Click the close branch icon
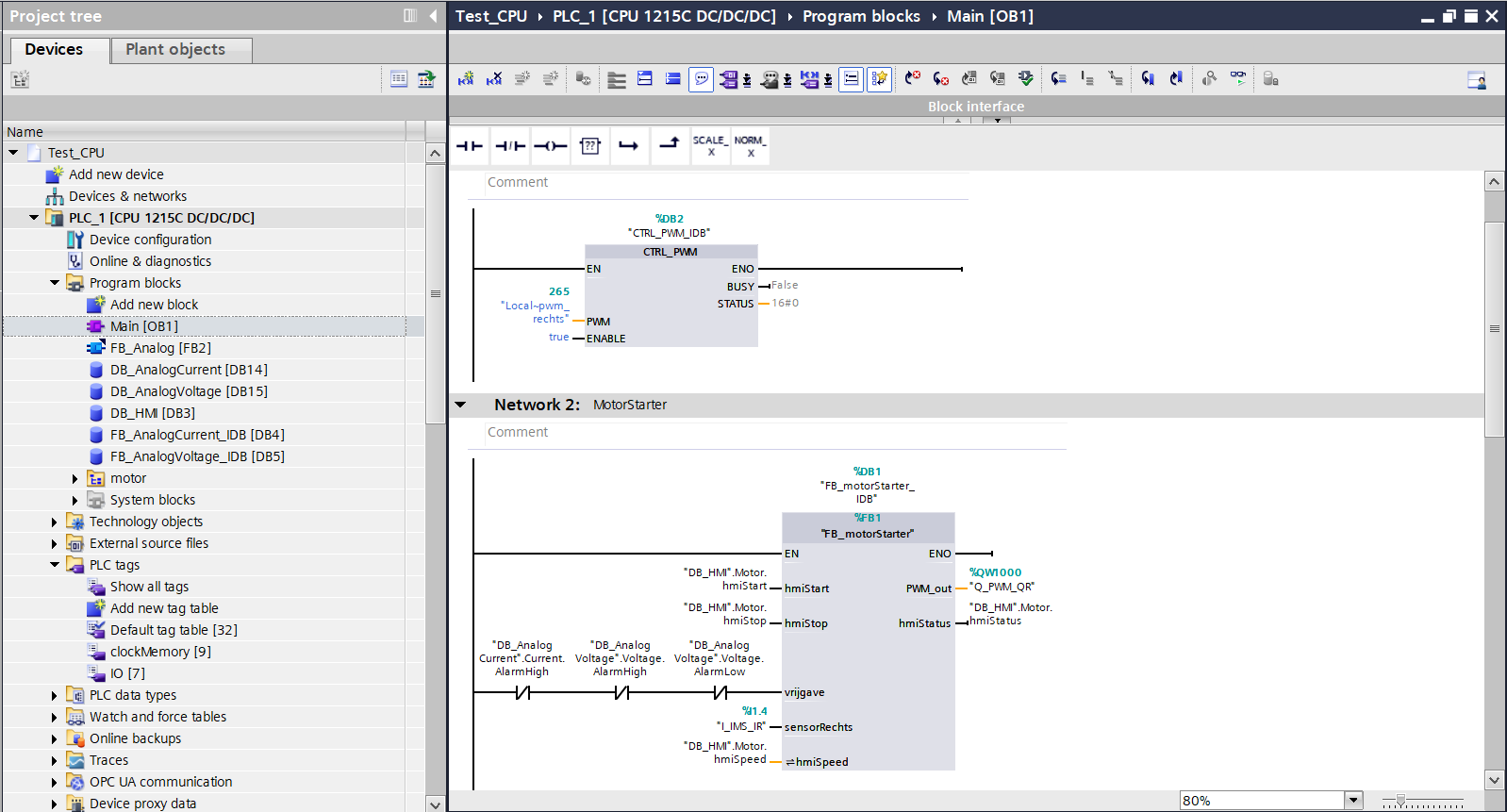The image size is (1507, 812). click(670, 146)
